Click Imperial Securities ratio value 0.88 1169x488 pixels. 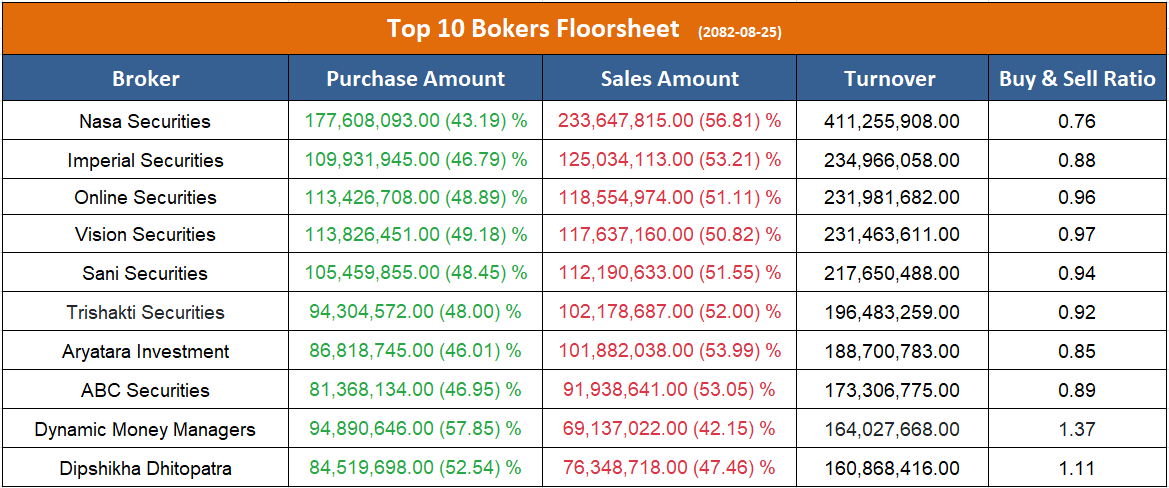1077,160
